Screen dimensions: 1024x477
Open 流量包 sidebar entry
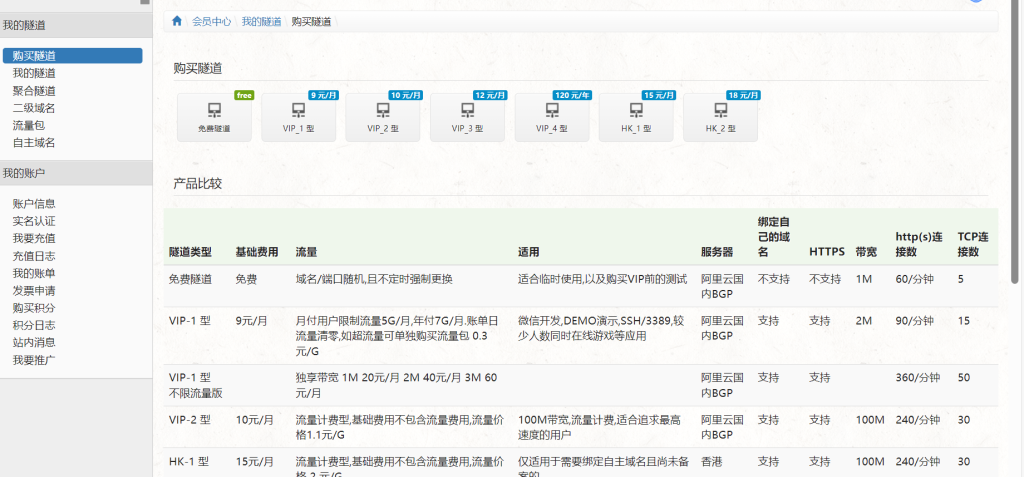tap(28, 125)
